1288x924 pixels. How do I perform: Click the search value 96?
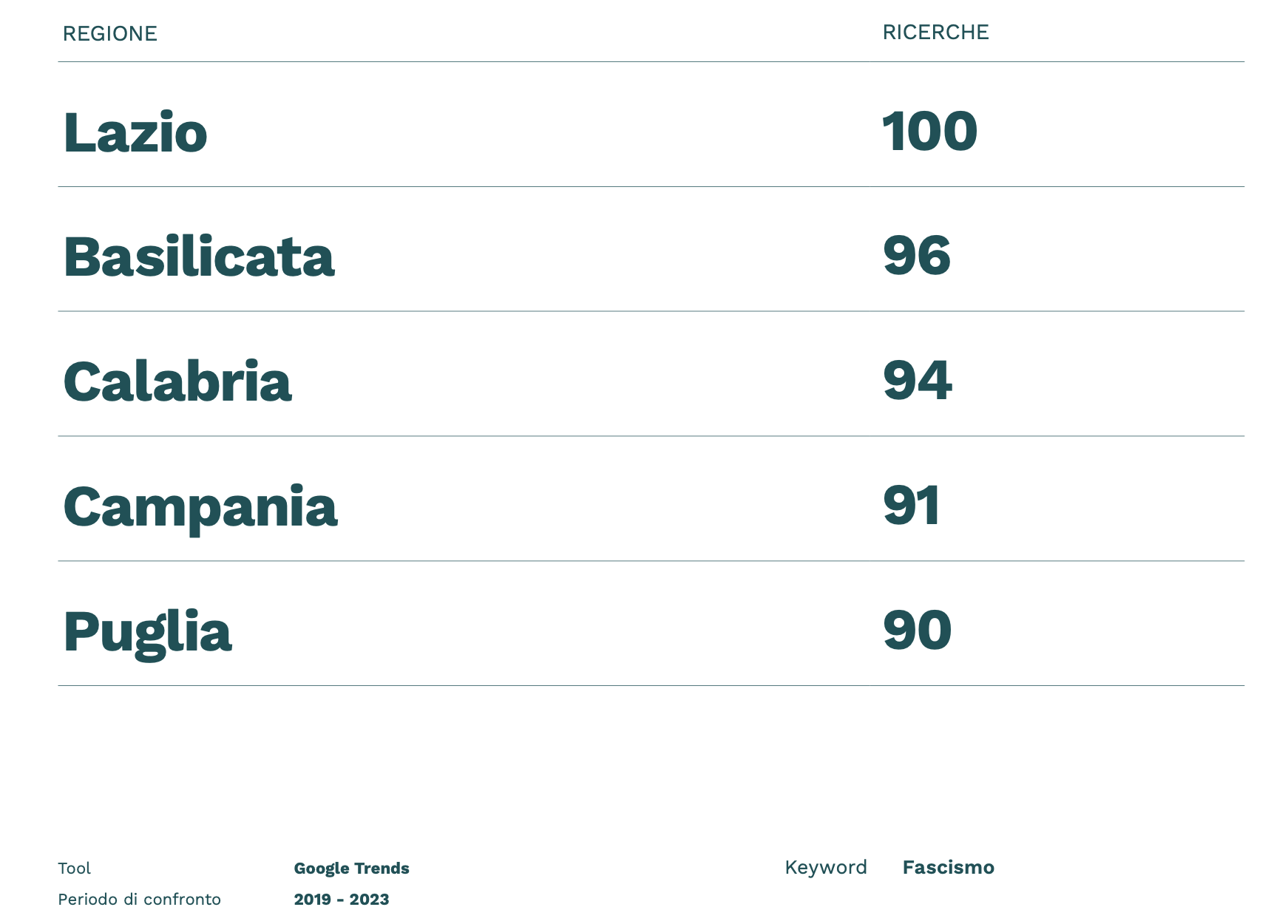coord(917,256)
